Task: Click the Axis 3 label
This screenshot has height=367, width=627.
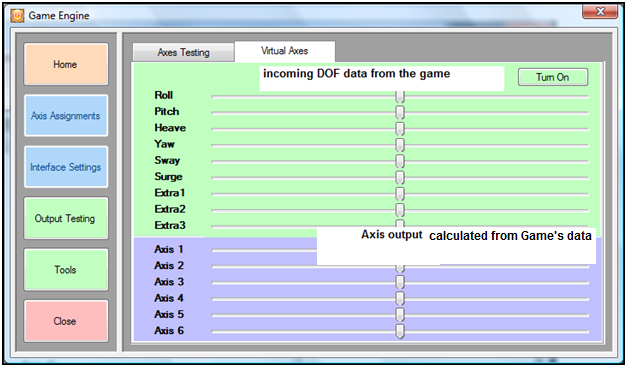Action: click(x=169, y=282)
